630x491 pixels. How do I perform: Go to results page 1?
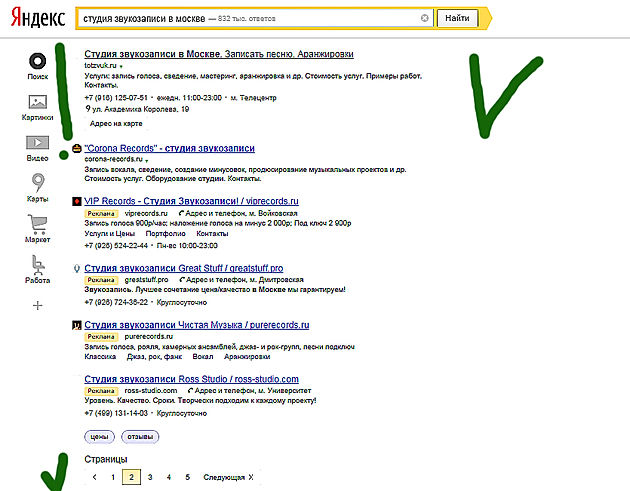[x=113, y=477]
